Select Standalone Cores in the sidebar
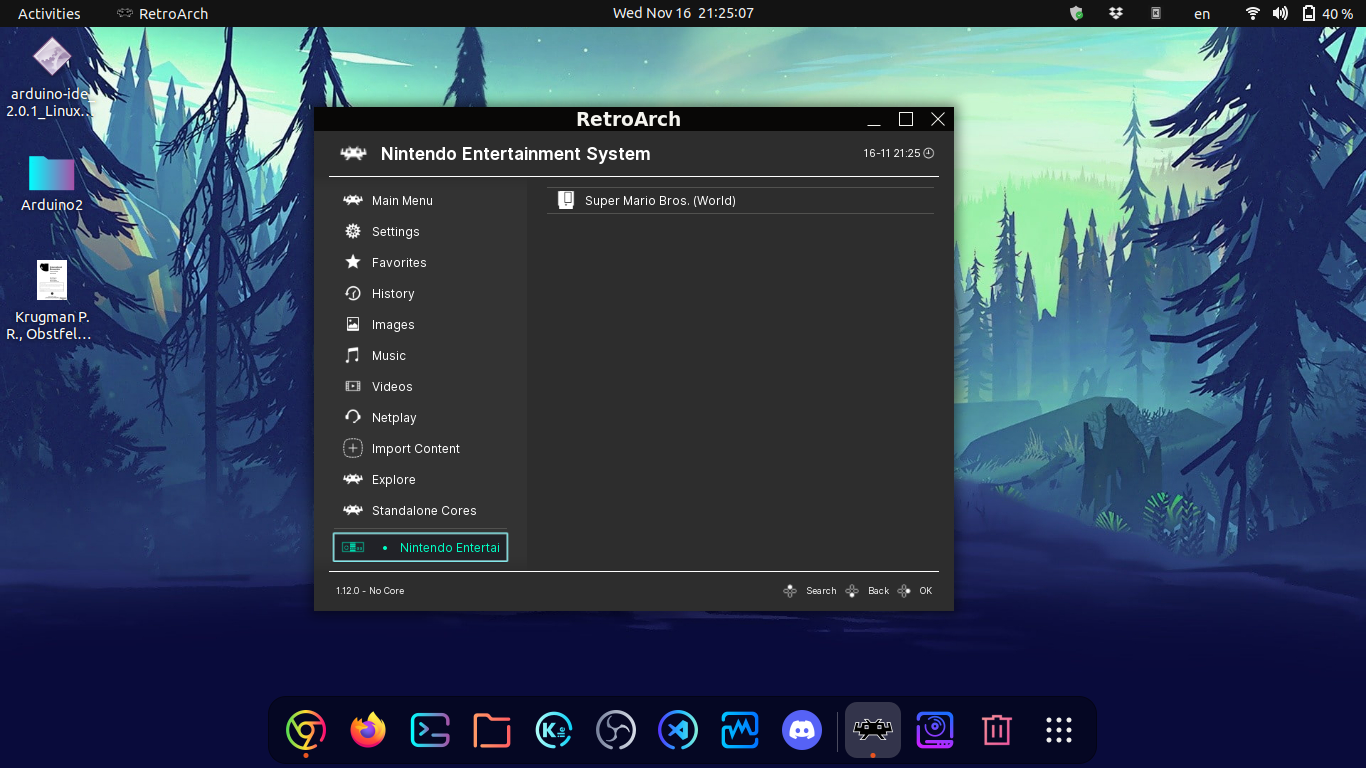Viewport: 1366px width, 768px height. pos(423,511)
